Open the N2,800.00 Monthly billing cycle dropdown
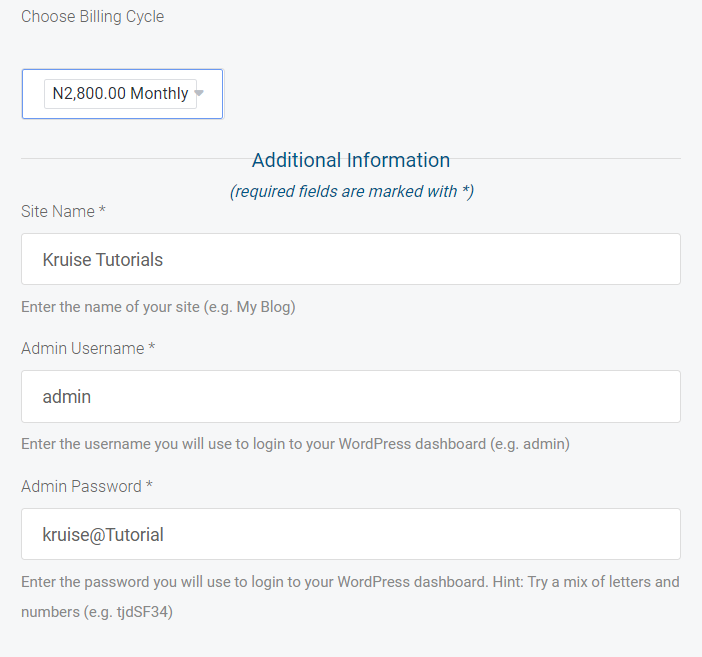702x657 pixels. tap(120, 94)
